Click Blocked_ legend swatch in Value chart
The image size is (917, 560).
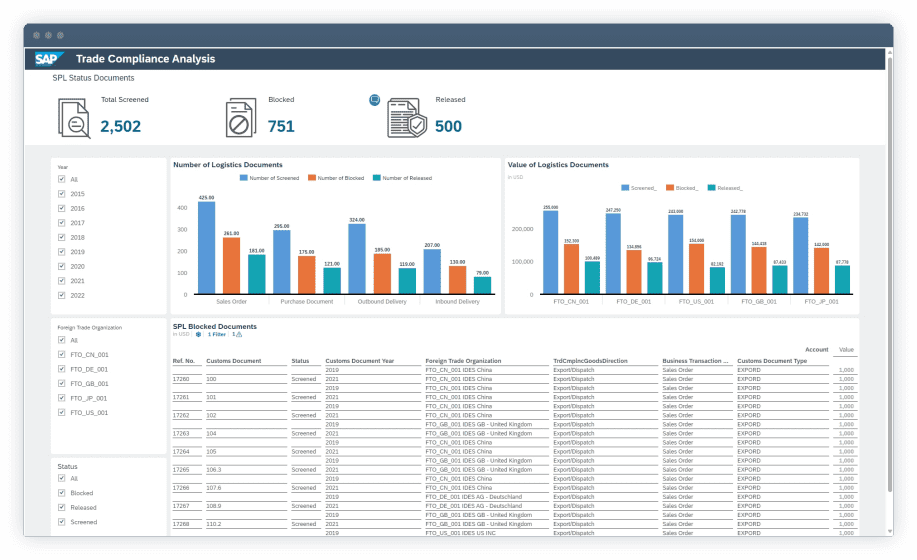click(670, 188)
